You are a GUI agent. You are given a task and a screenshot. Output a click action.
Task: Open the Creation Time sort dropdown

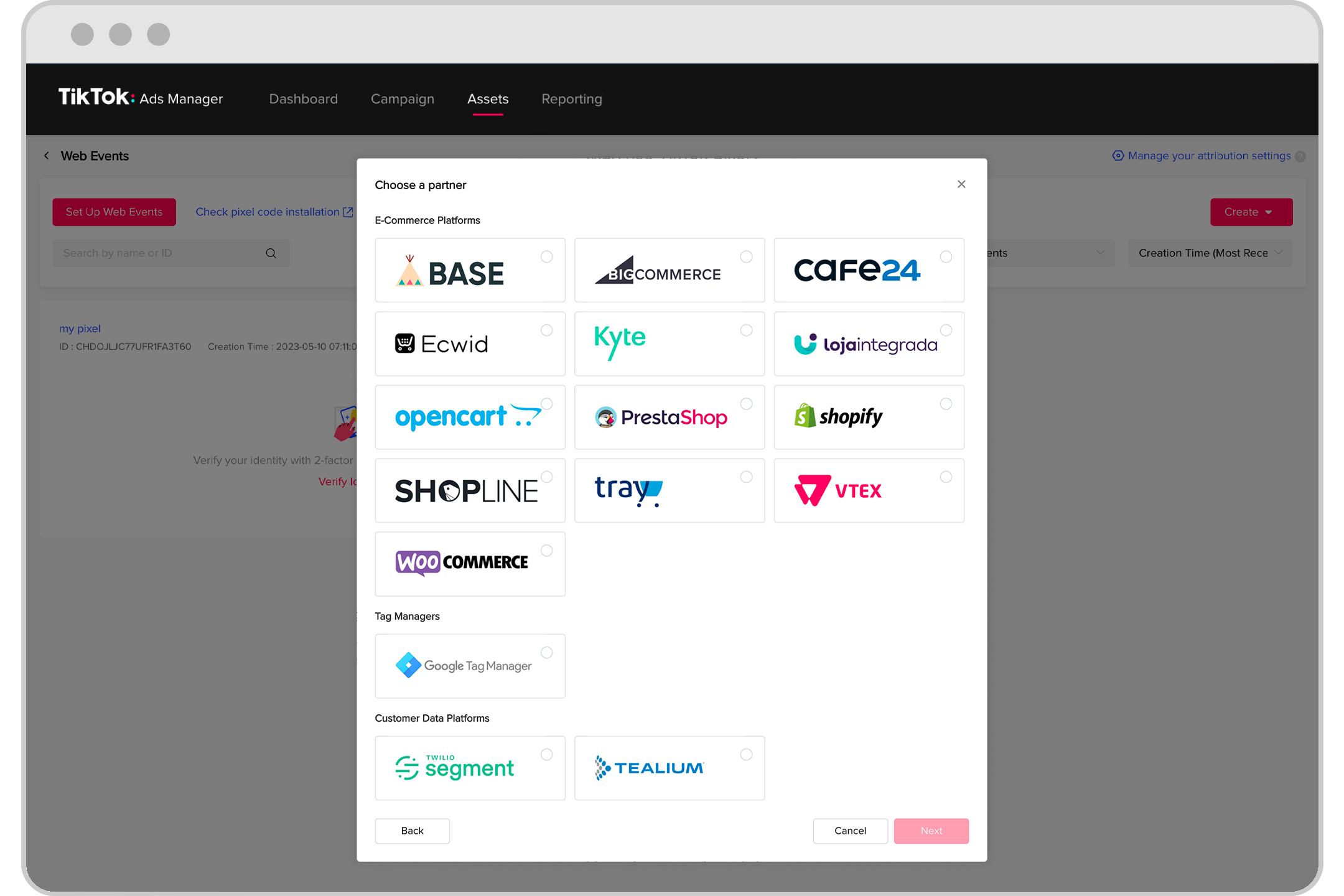[1210, 253]
